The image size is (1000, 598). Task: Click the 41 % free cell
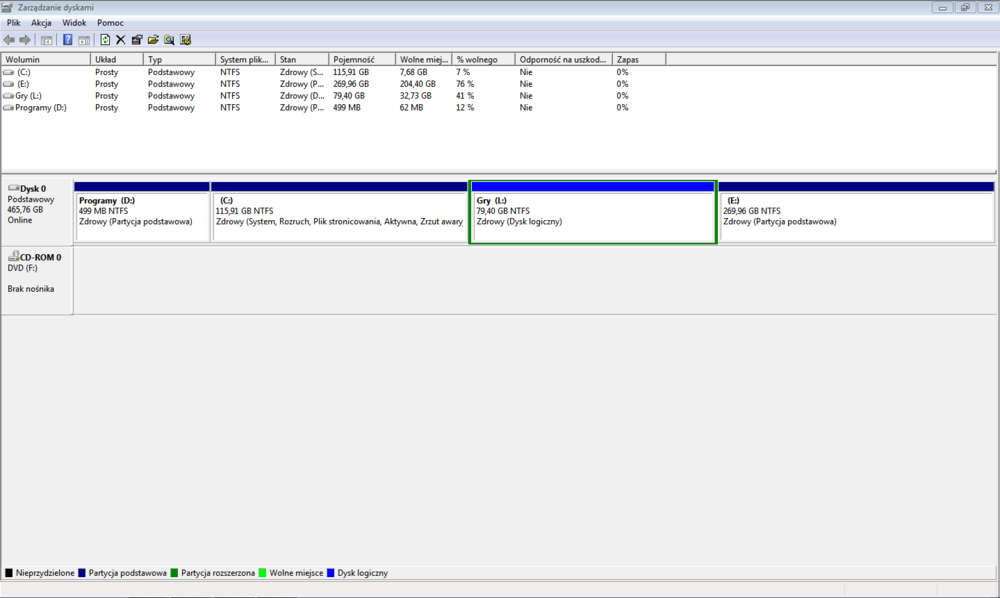465,96
